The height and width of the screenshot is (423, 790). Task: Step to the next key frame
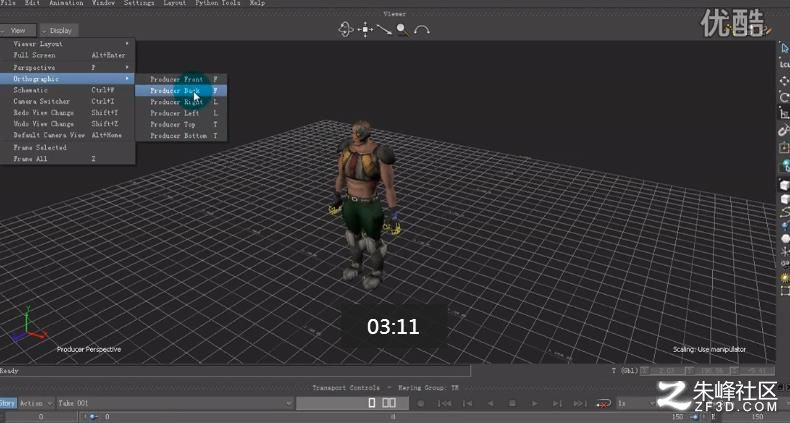[557, 403]
